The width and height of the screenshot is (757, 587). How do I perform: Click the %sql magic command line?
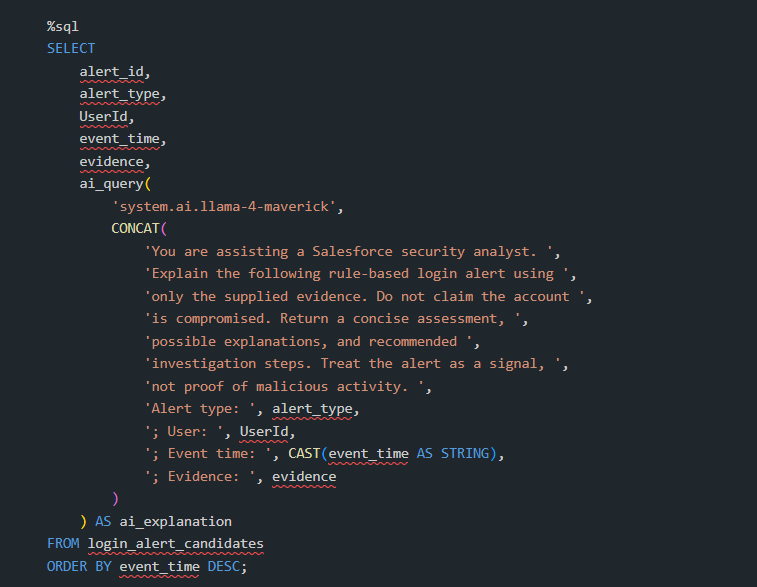click(63, 27)
